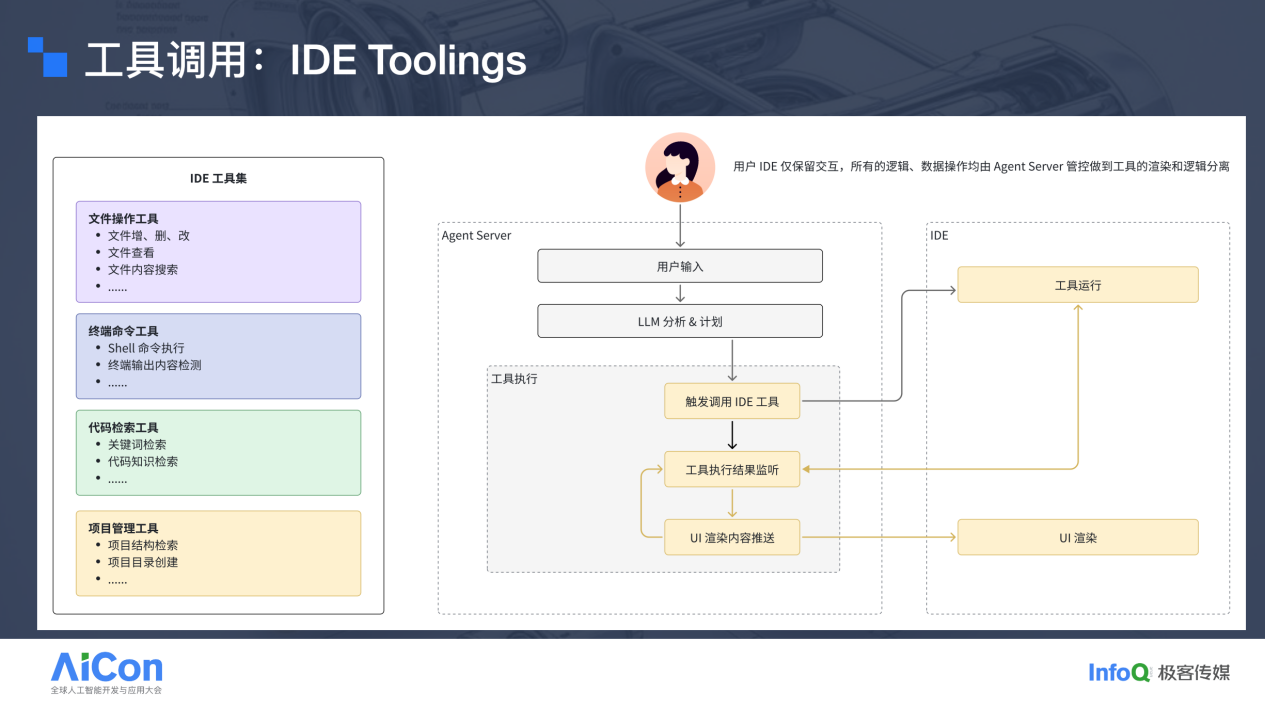The height and width of the screenshot is (708, 1265).
Task: Select the 用户输入 box
Action: [x=680, y=266]
